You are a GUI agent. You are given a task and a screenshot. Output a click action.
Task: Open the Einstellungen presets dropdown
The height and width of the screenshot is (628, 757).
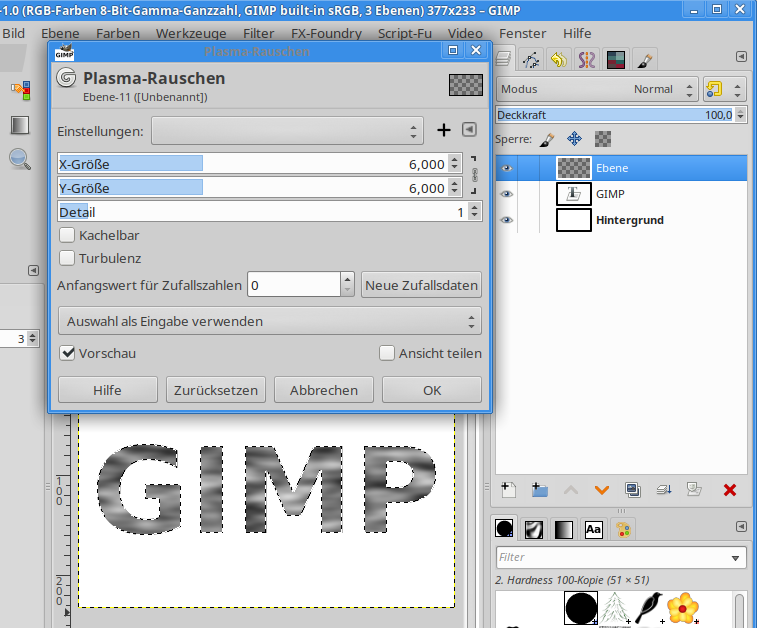click(x=287, y=130)
